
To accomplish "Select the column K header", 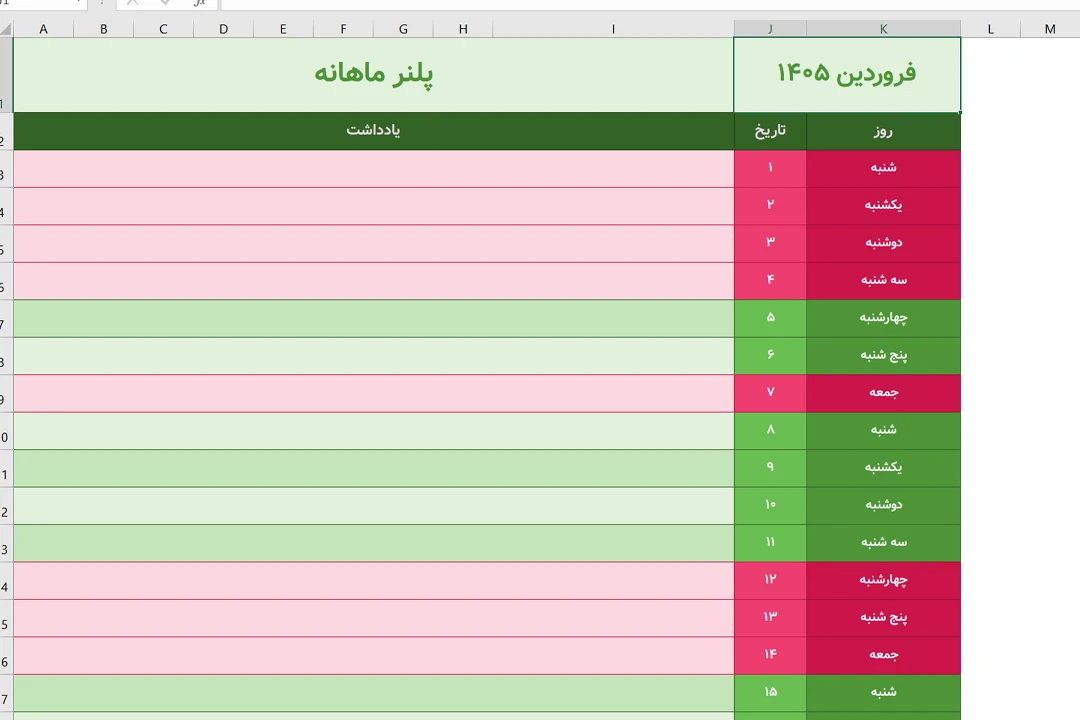I will pyautogui.click(x=883, y=29).
